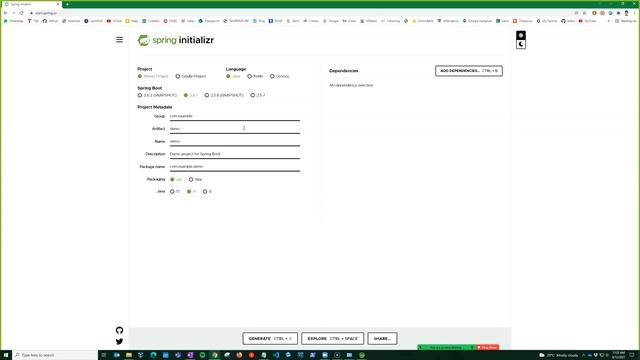Select Maven Project
Screen dimensions: 640x360
click(153, 76)
